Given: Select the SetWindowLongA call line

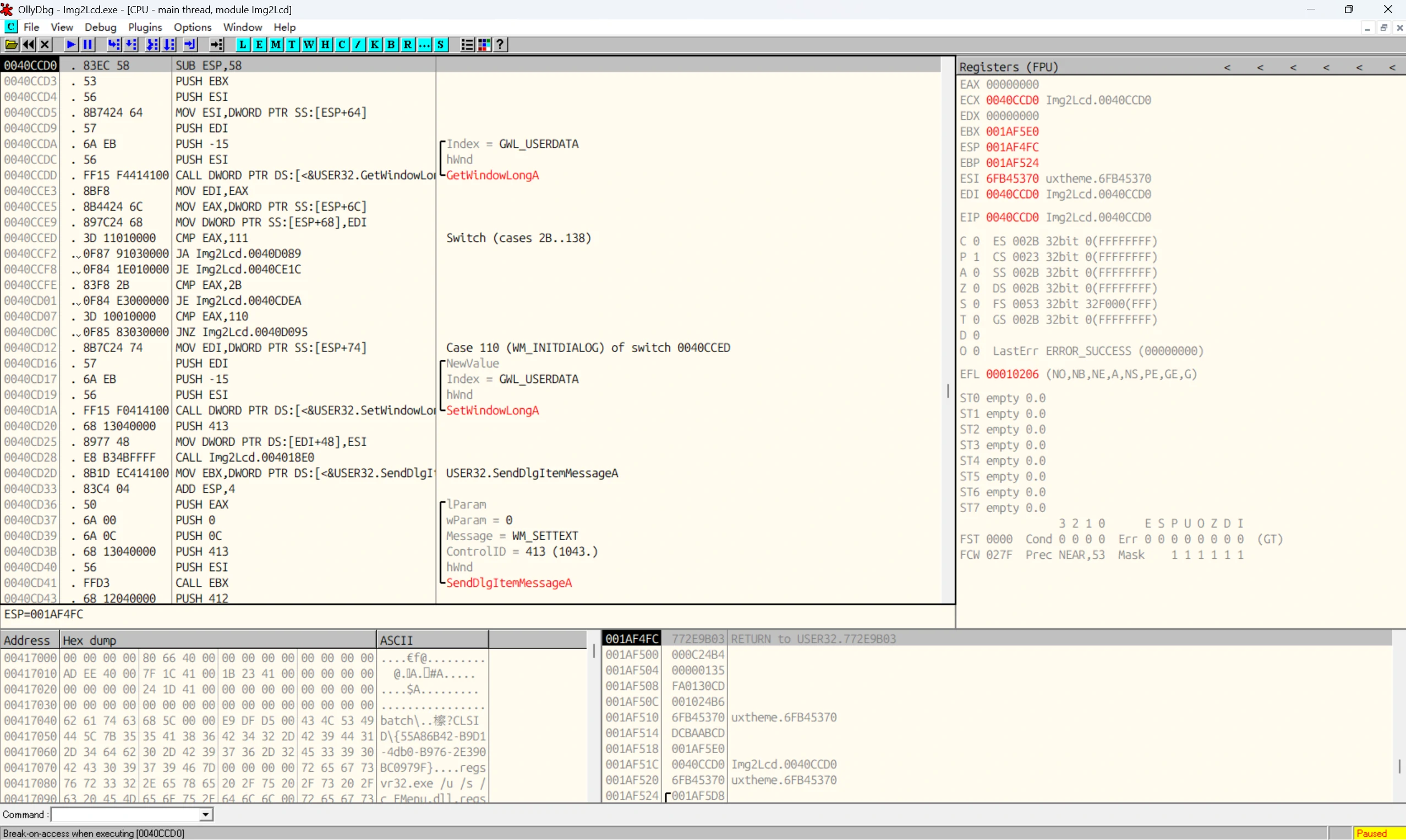Looking at the screenshot, I should tap(305, 410).
